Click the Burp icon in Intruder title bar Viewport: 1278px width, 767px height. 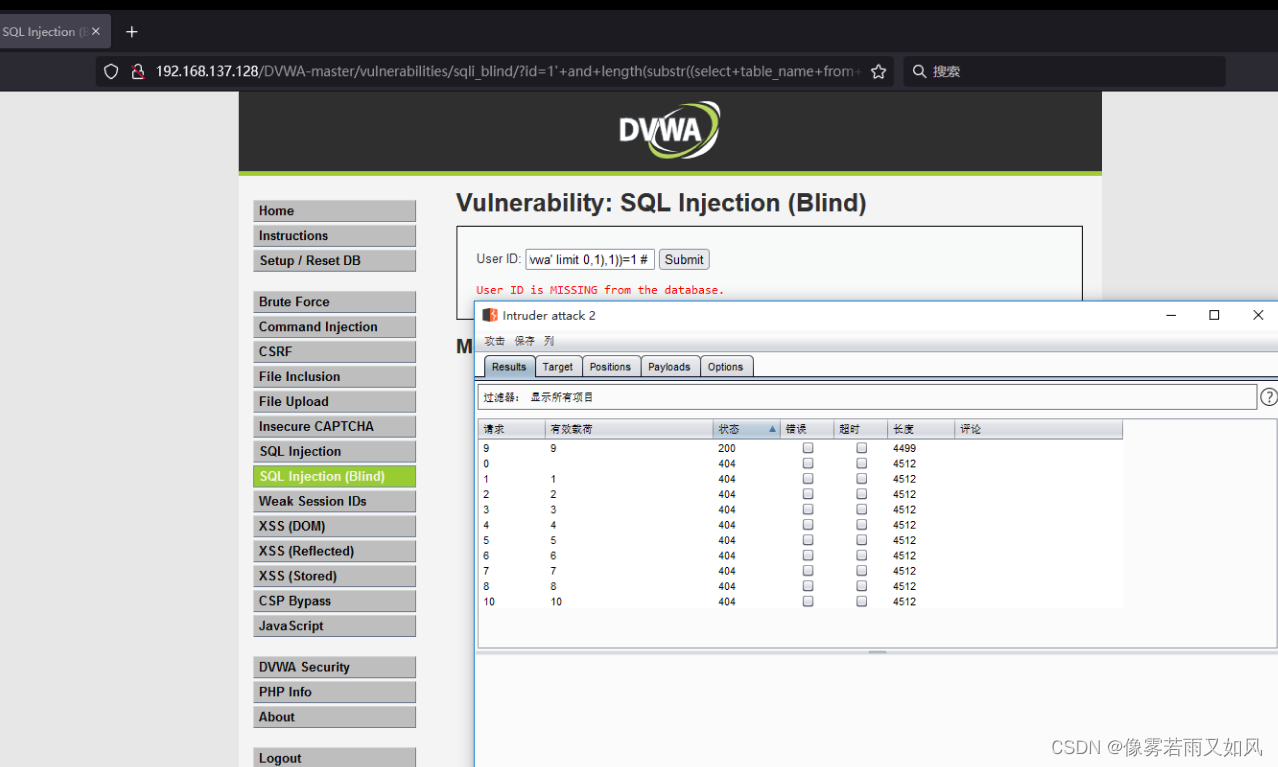[489, 315]
